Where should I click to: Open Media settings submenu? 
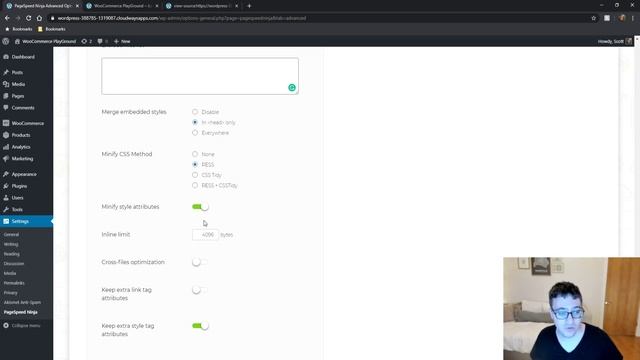click(x=10, y=273)
